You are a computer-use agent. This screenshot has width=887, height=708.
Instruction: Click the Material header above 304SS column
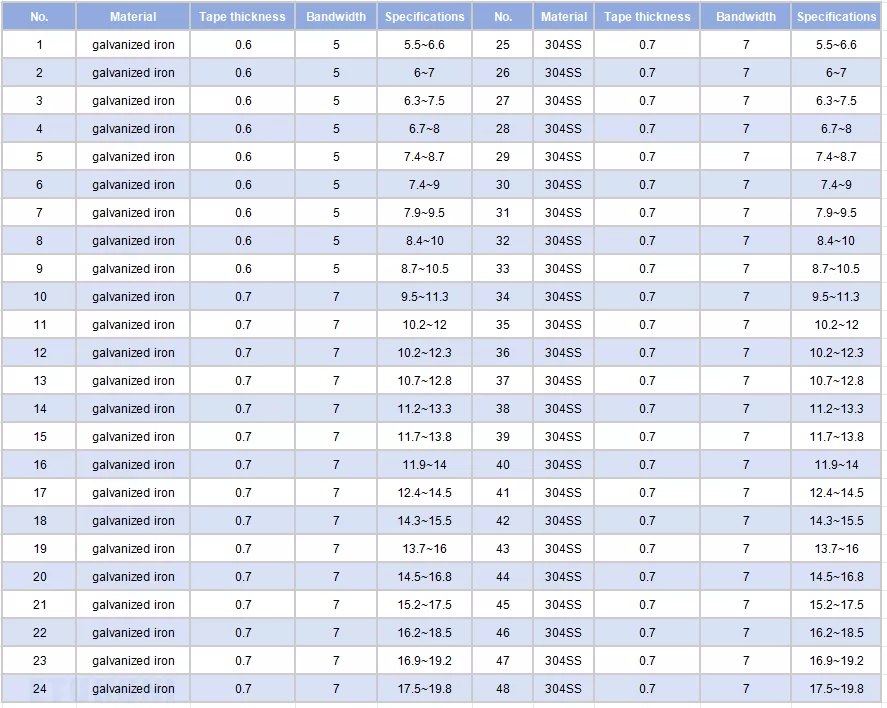(563, 17)
